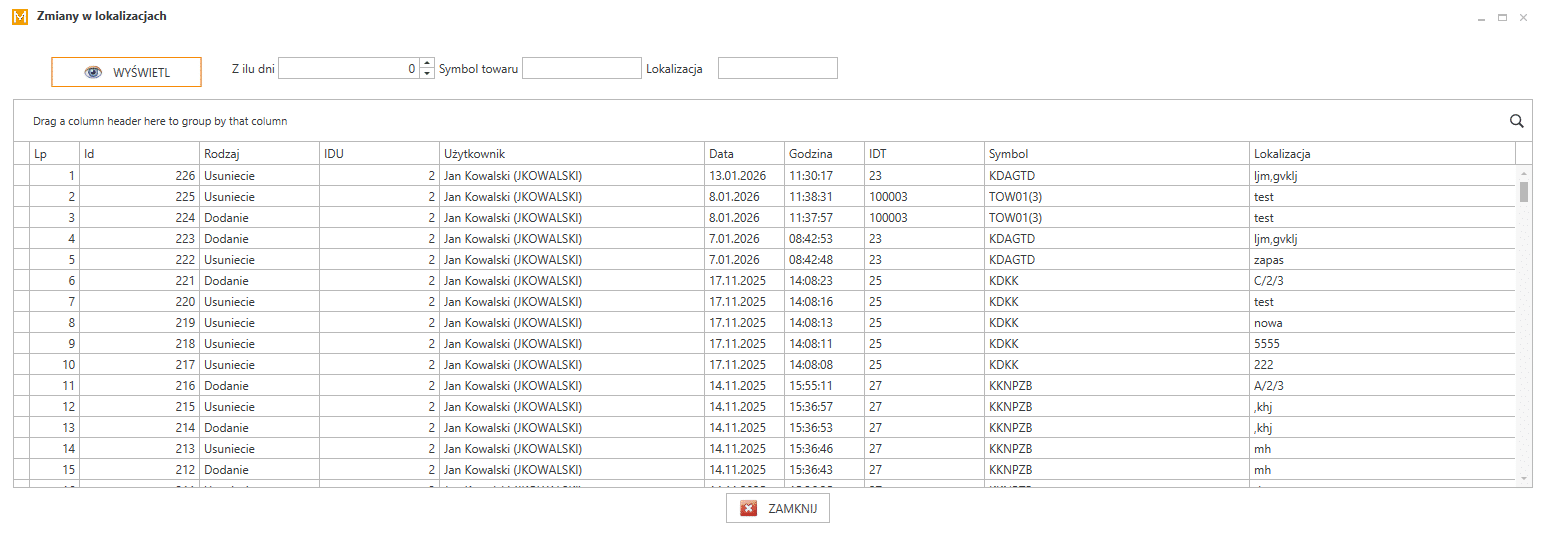Select Id cell 215
This screenshot has width=1545, height=535.
139,407
